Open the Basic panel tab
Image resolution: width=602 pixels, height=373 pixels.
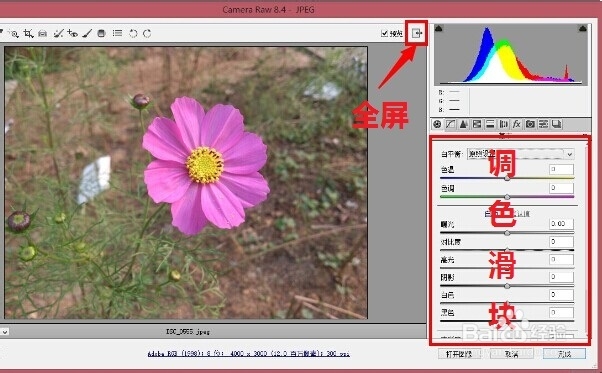tap(437, 124)
